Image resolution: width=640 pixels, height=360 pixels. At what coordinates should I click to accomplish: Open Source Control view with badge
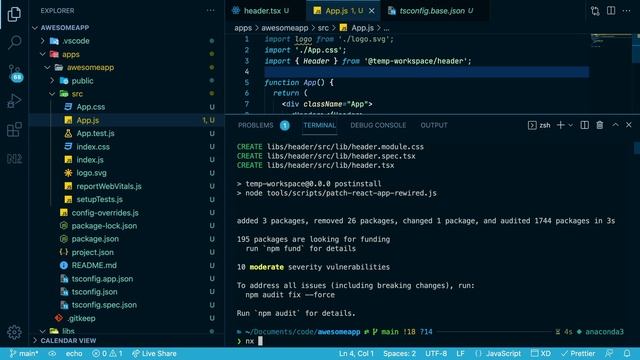tap(15, 73)
